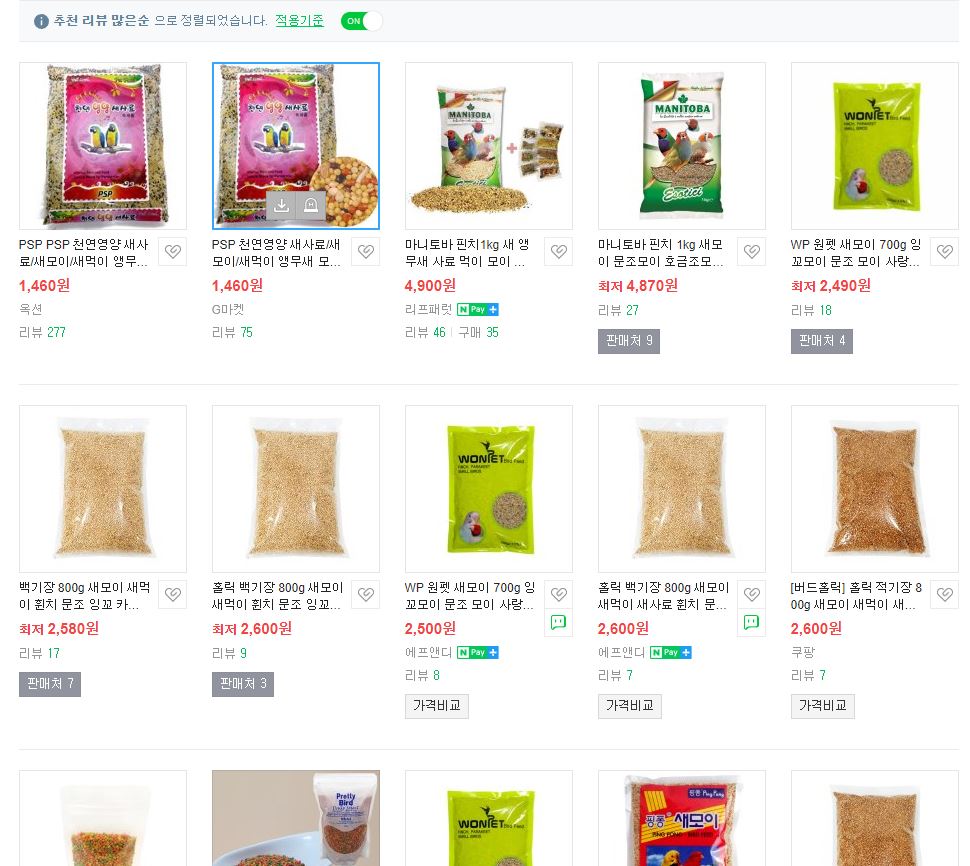Expand 판매처 4 sellers for WP 원펫
The image size is (970, 866).
[822, 341]
